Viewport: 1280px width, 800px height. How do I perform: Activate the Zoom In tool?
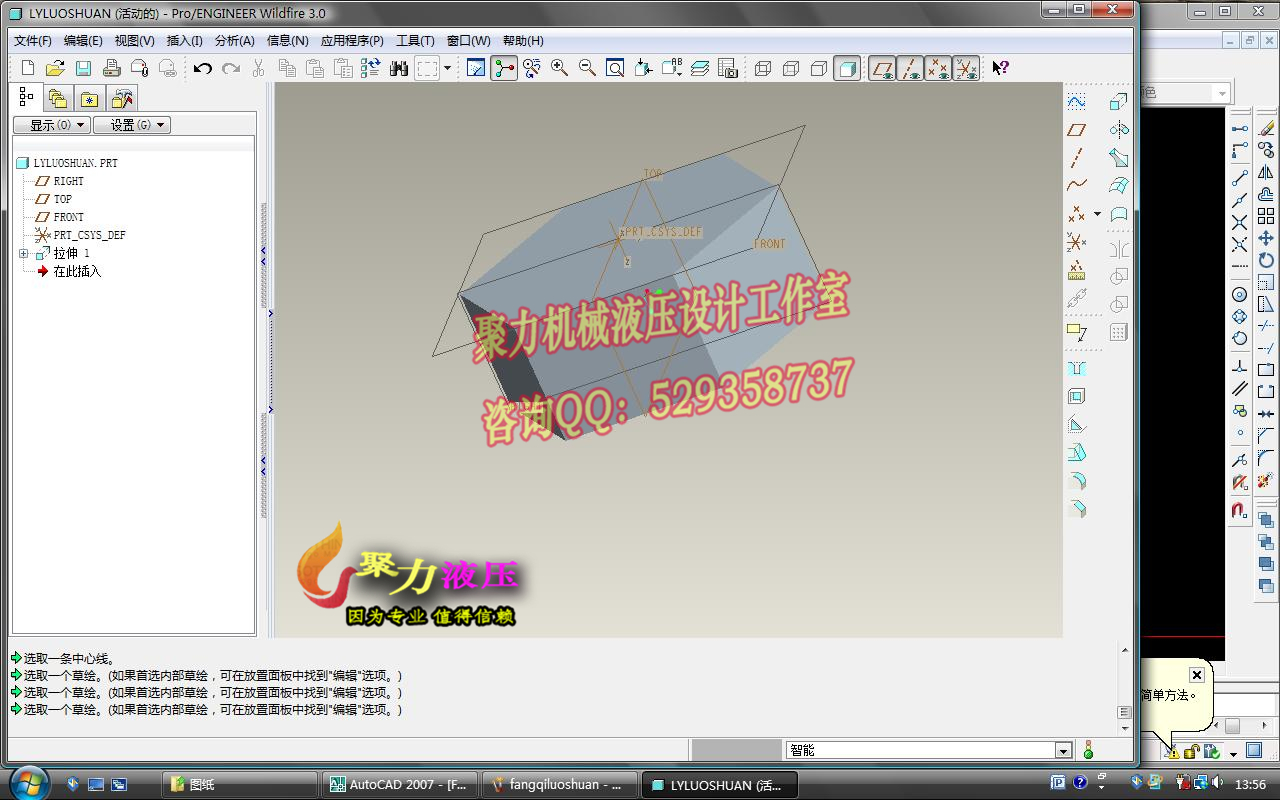point(560,68)
